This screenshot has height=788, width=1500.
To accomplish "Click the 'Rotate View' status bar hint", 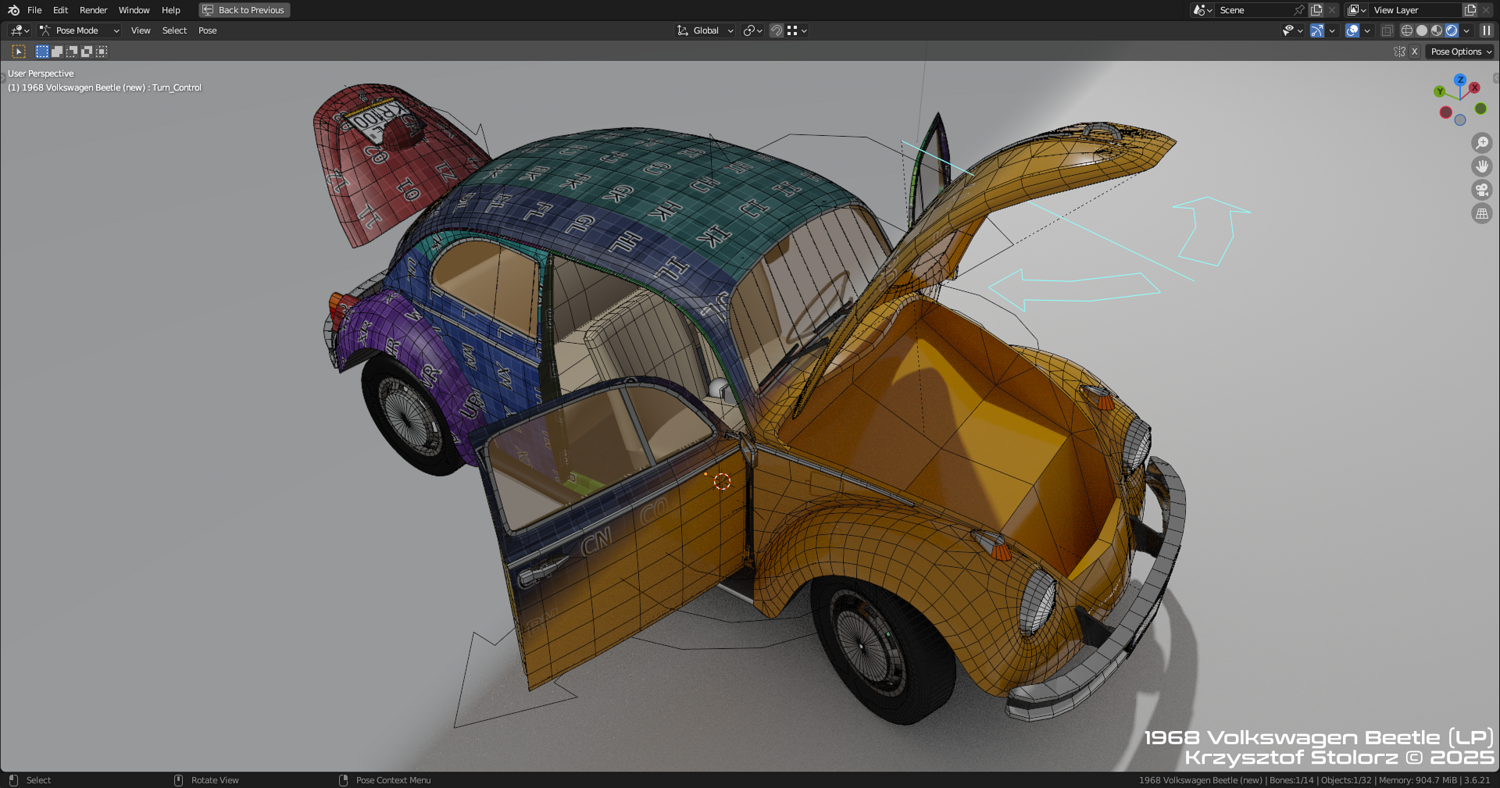I will pos(214,780).
